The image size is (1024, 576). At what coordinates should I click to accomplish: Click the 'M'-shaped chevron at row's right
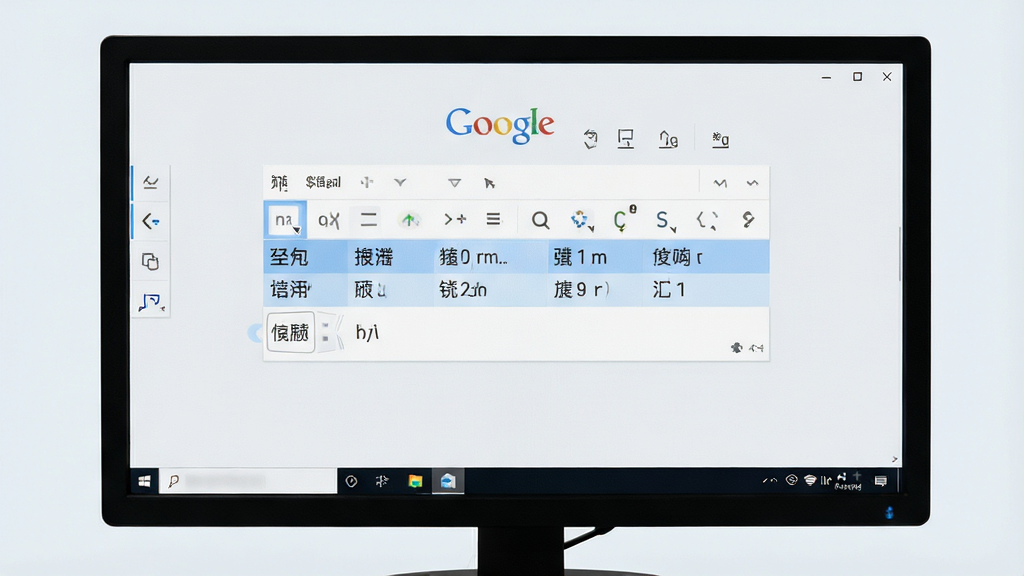pyautogui.click(x=720, y=183)
